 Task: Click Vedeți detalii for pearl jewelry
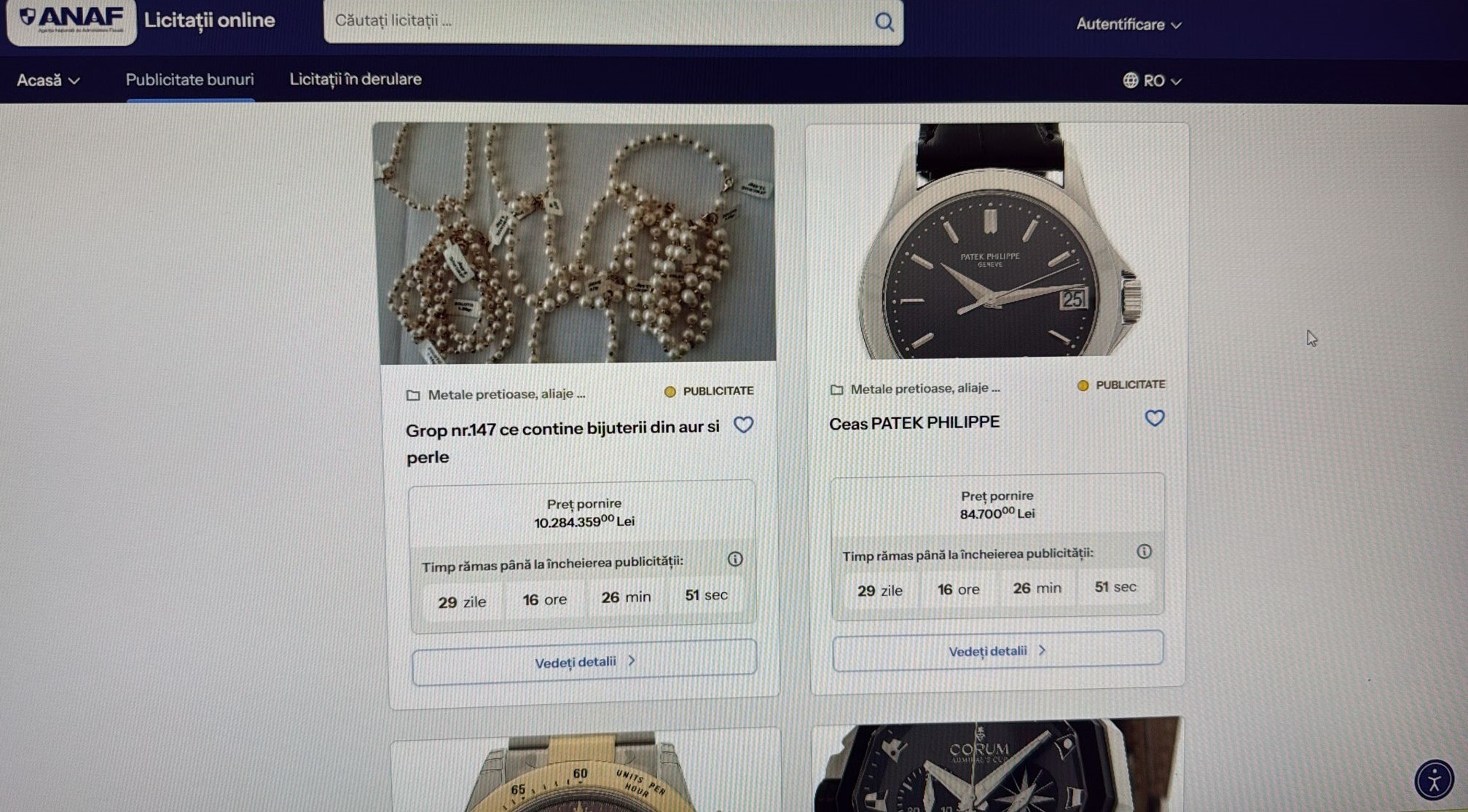(x=584, y=662)
